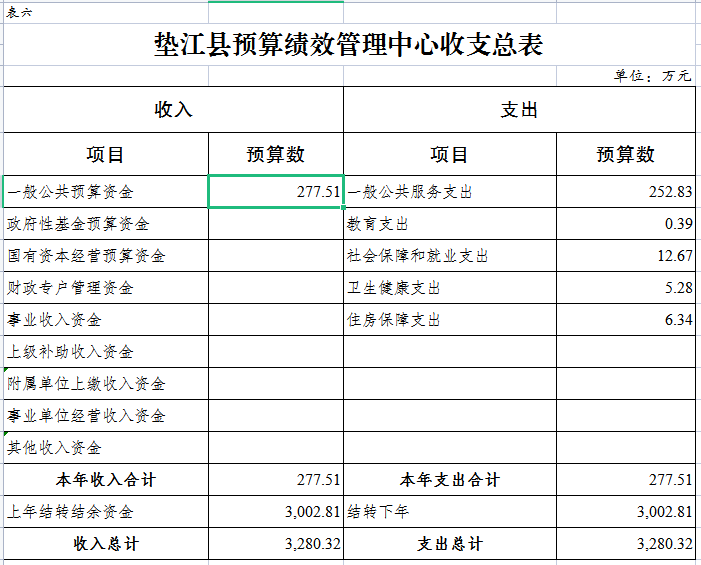Click the 附属单位上缴收入资金 cell
This screenshot has width=701, height=565.
coord(106,384)
